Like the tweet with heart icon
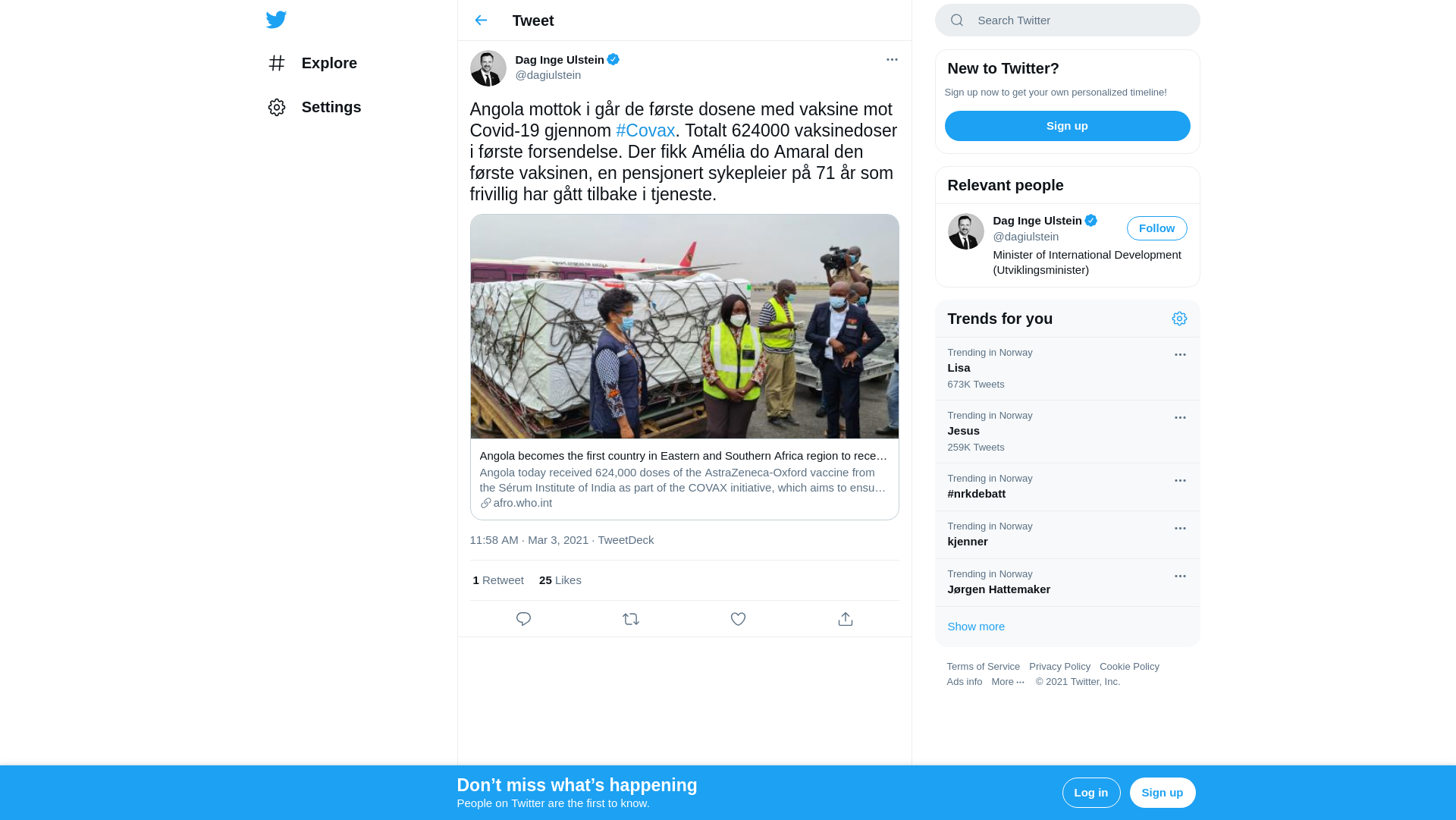This screenshot has width=1456, height=820. pyautogui.click(x=738, y=619)
